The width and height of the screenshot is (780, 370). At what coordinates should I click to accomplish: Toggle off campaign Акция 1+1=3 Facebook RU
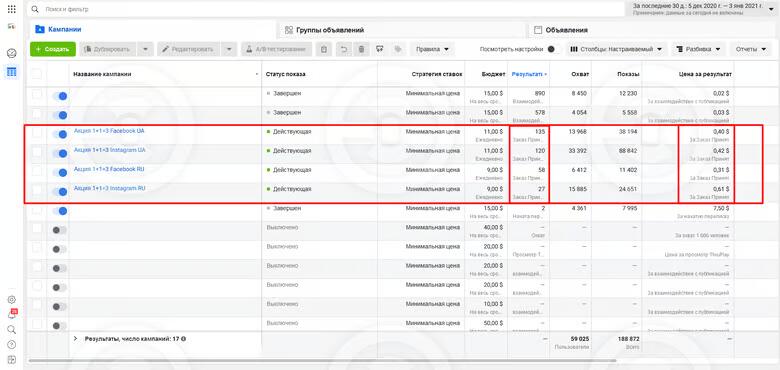pyautogui.click(x=60, y=173)
